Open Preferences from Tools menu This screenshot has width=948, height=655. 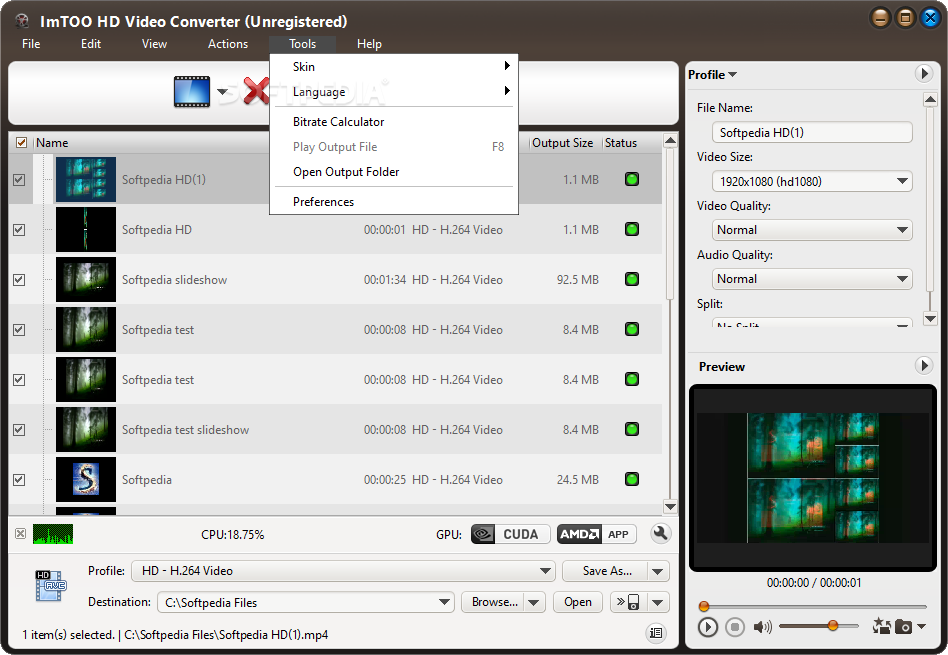[394, 201]
